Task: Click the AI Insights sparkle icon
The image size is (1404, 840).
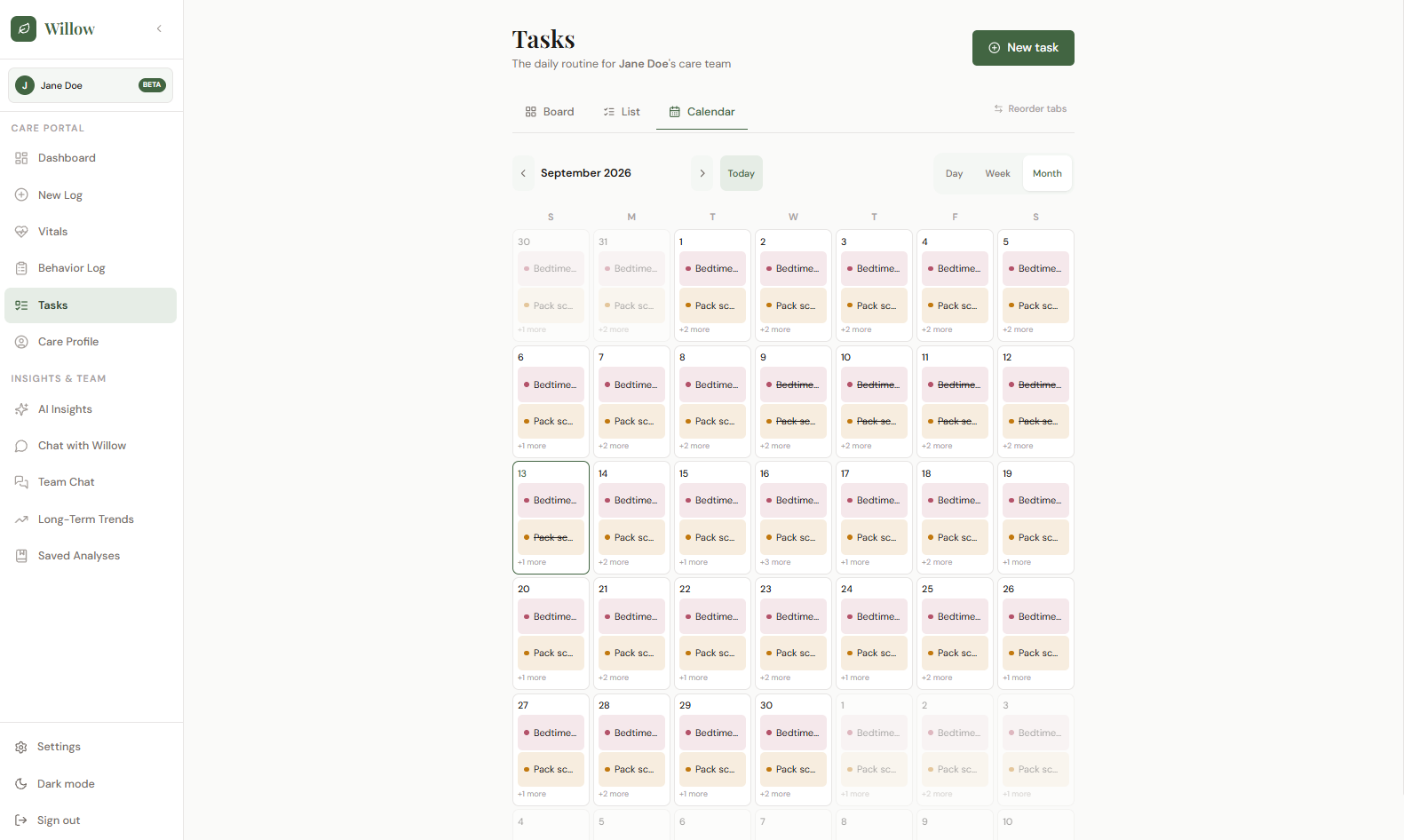Action: point(21,409)
